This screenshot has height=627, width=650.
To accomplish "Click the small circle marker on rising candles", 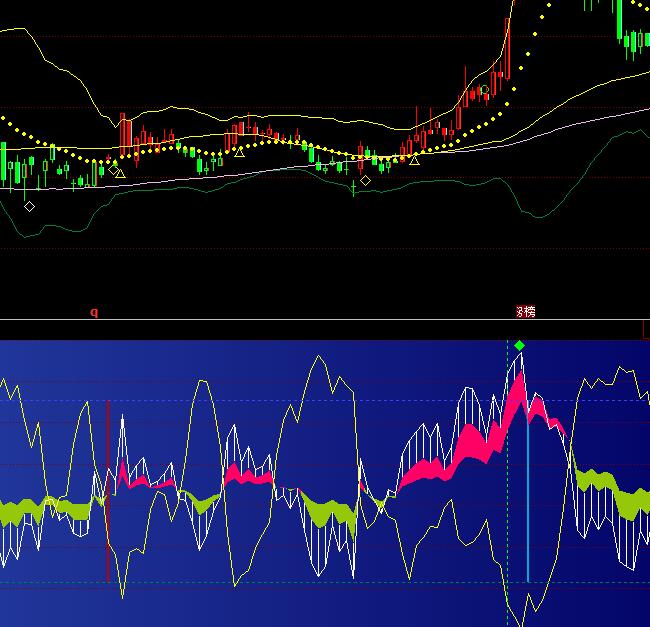I will tap(485, 90).
